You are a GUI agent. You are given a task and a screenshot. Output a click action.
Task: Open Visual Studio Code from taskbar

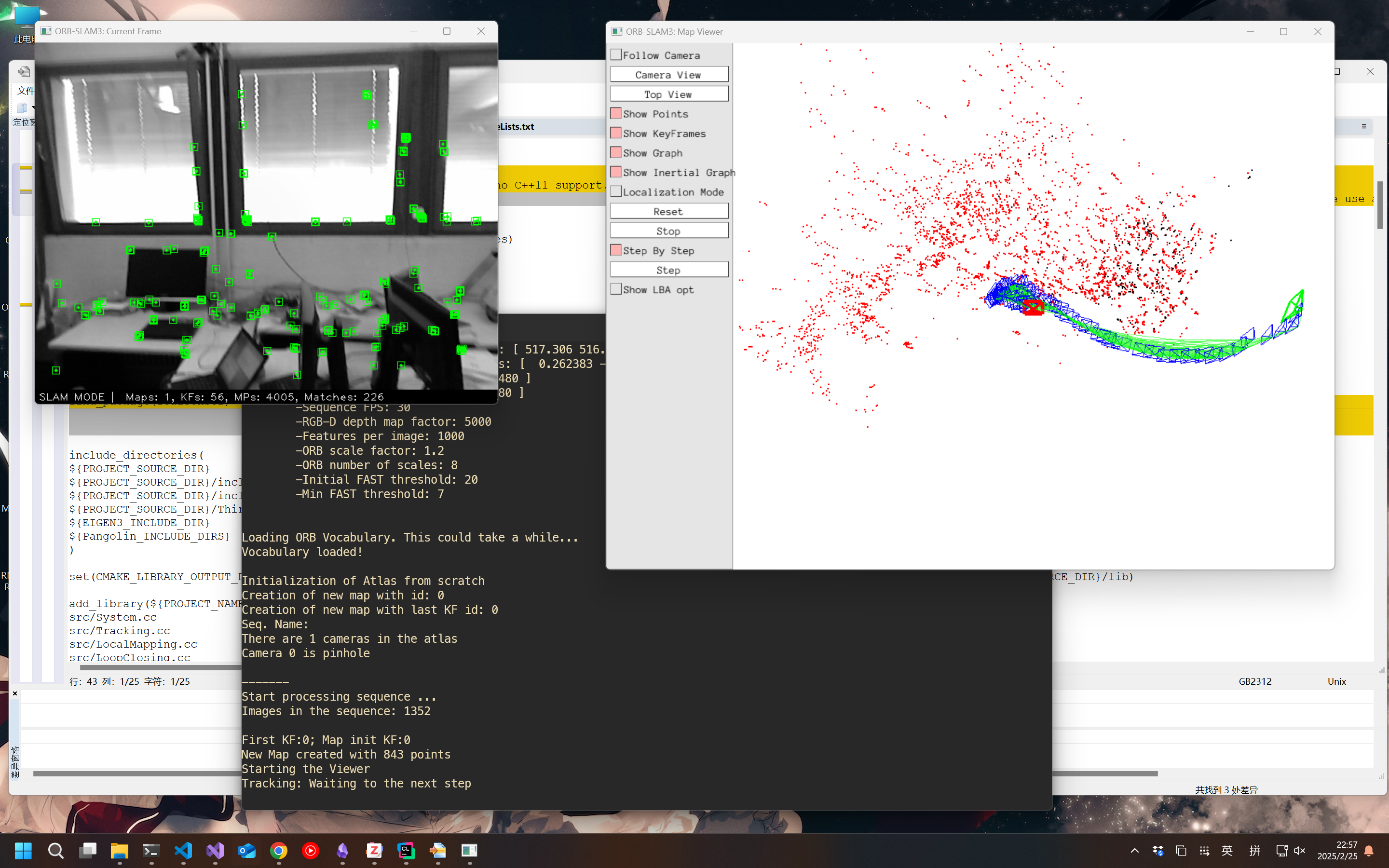click(x=183, y=850)
